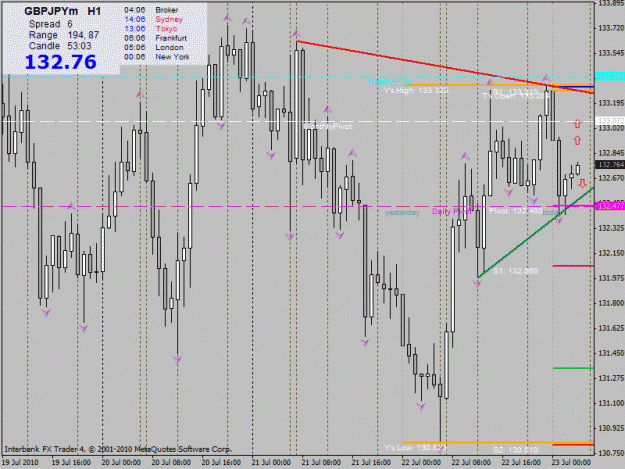
Task: Click the 22 Jul 00:00 time label
Action: tap(421, 462)
